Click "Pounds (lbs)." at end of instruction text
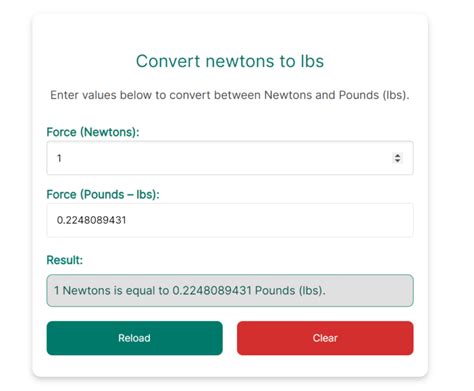 [x=374, y=95]
